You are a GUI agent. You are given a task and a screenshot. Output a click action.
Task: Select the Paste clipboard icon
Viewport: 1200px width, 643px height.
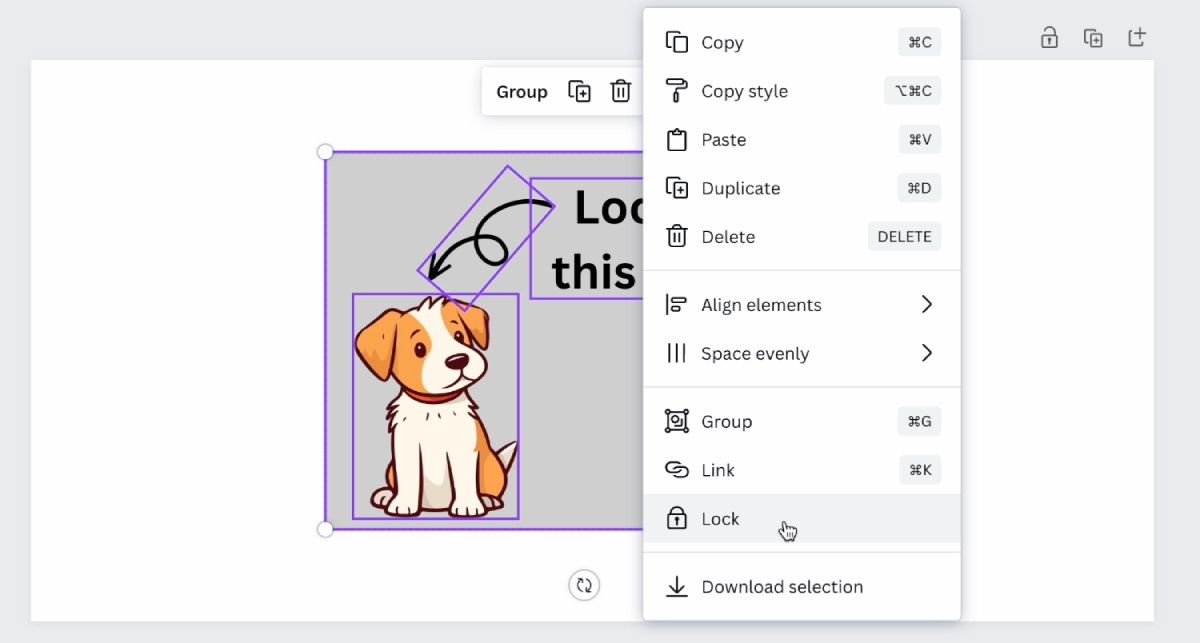pos(675,139)
